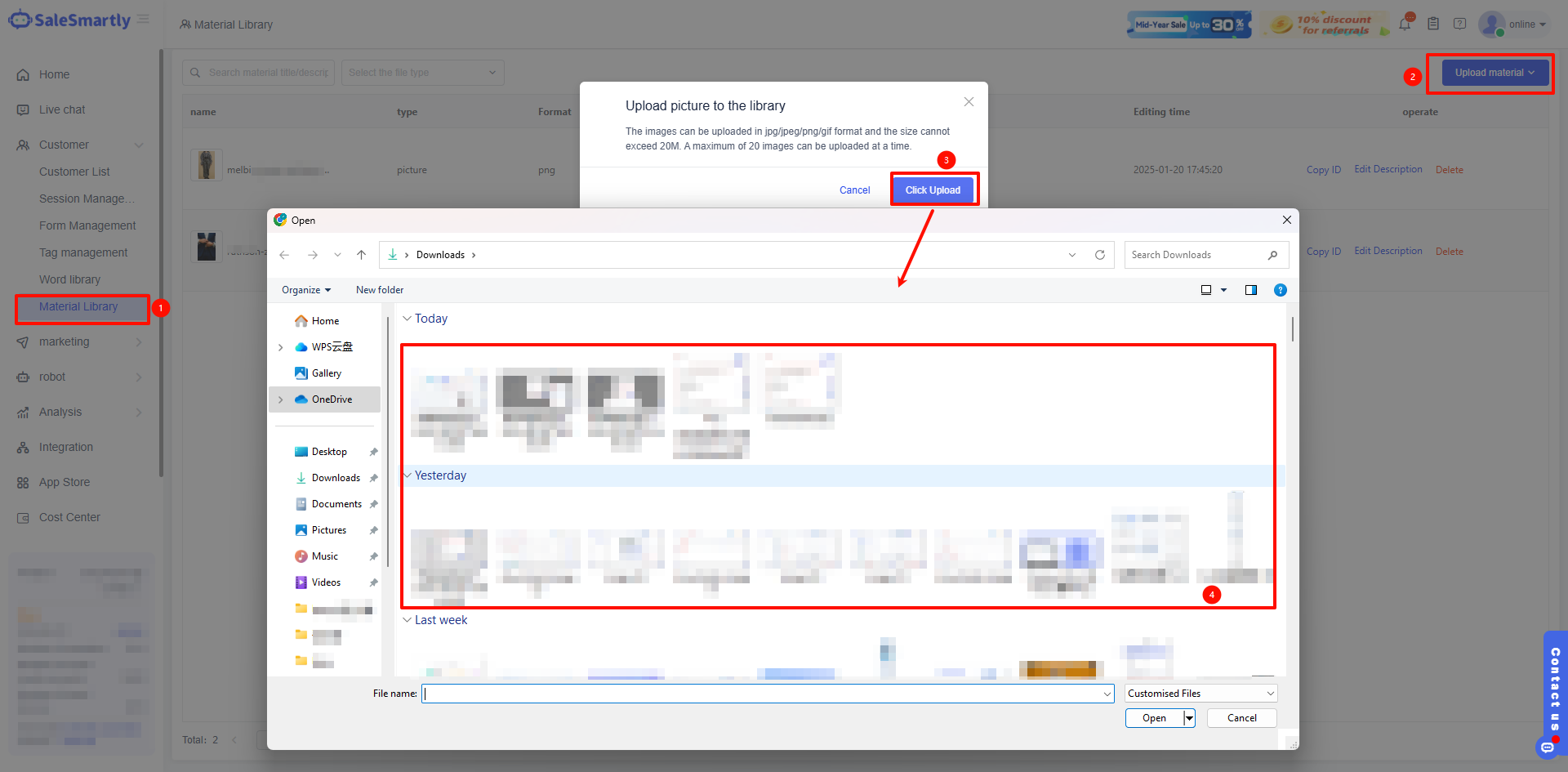Close the Upload picture modal

click(x=969, y=102)
